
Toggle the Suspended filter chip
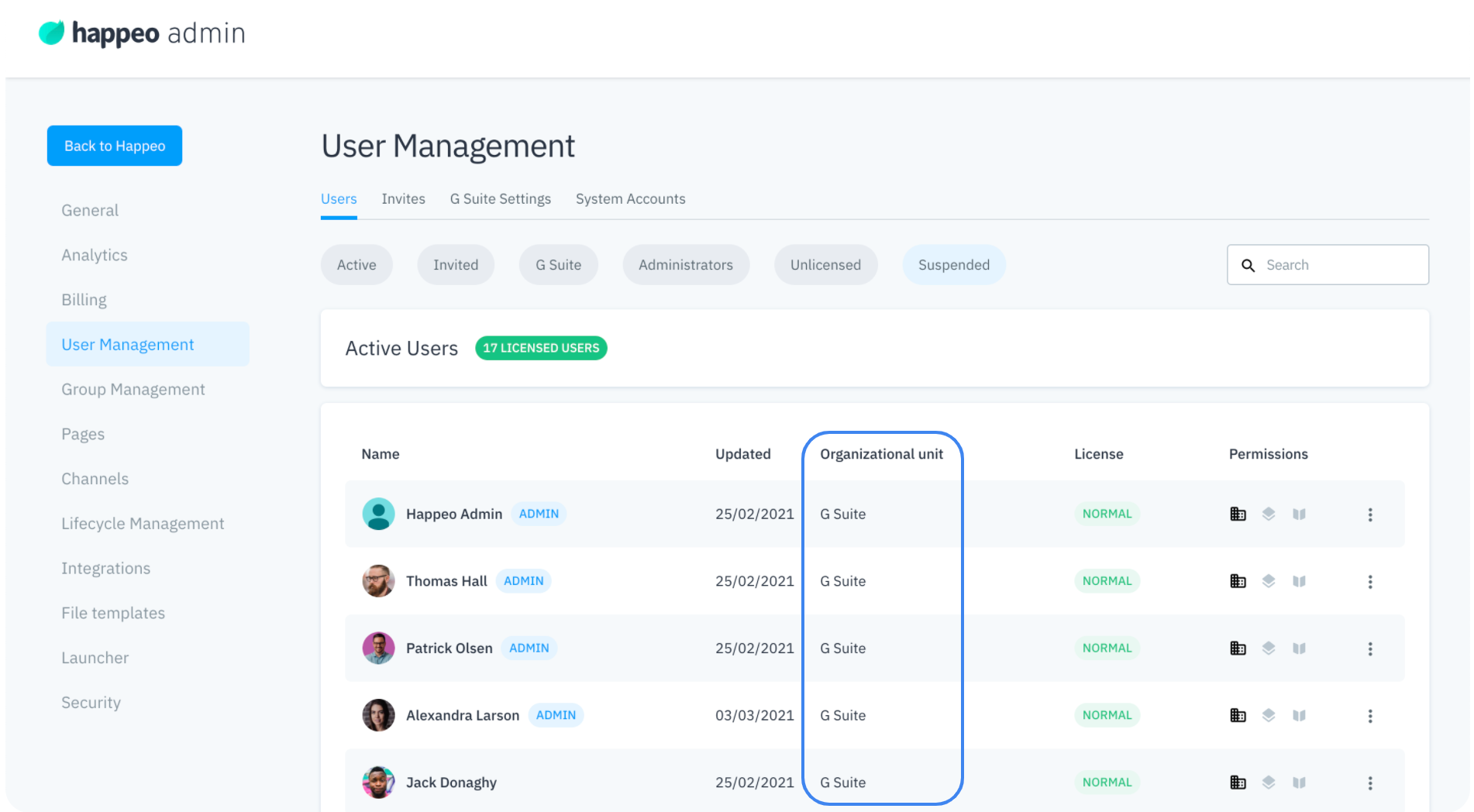[953, 265]
